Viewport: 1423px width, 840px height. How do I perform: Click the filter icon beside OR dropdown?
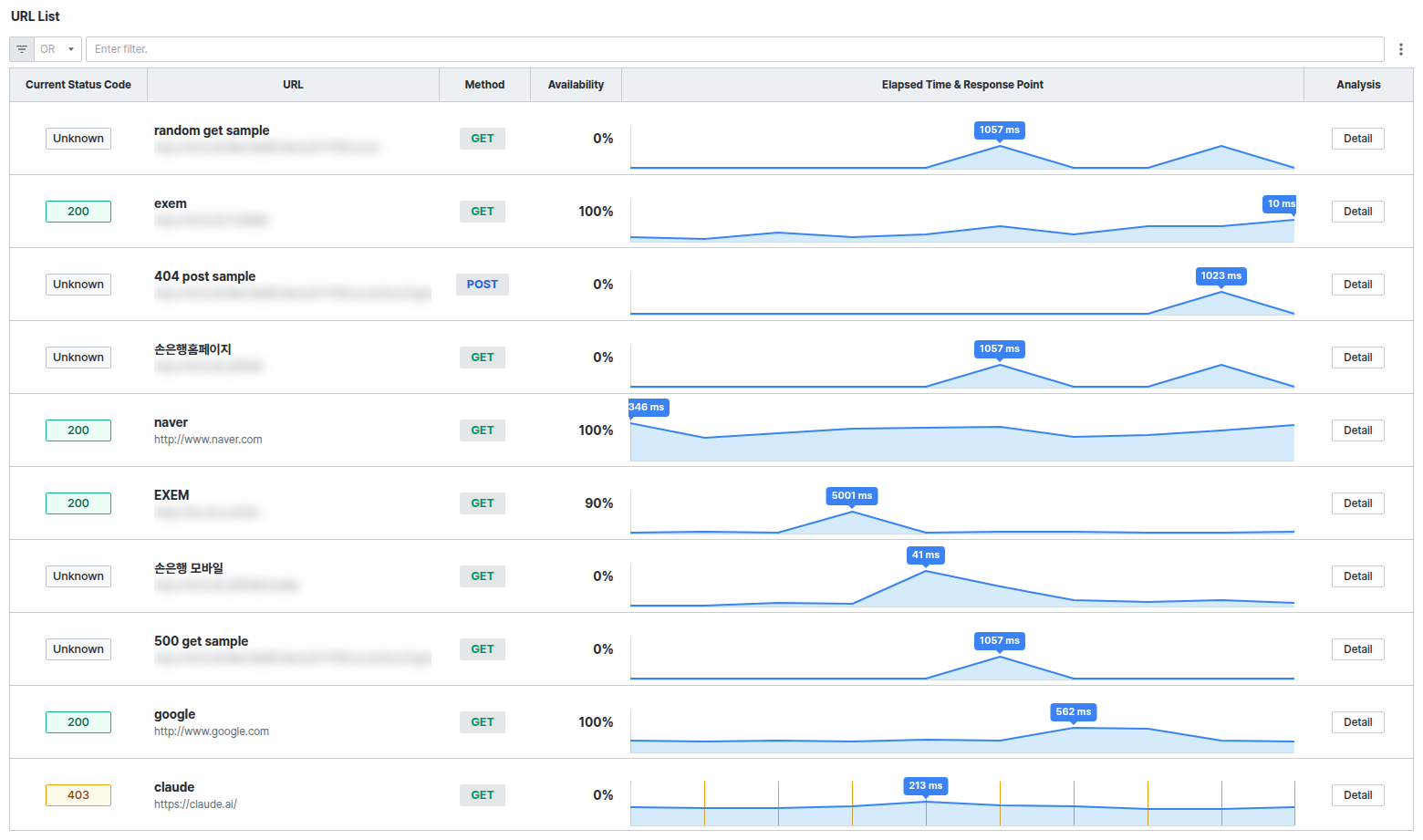point(22,49)
